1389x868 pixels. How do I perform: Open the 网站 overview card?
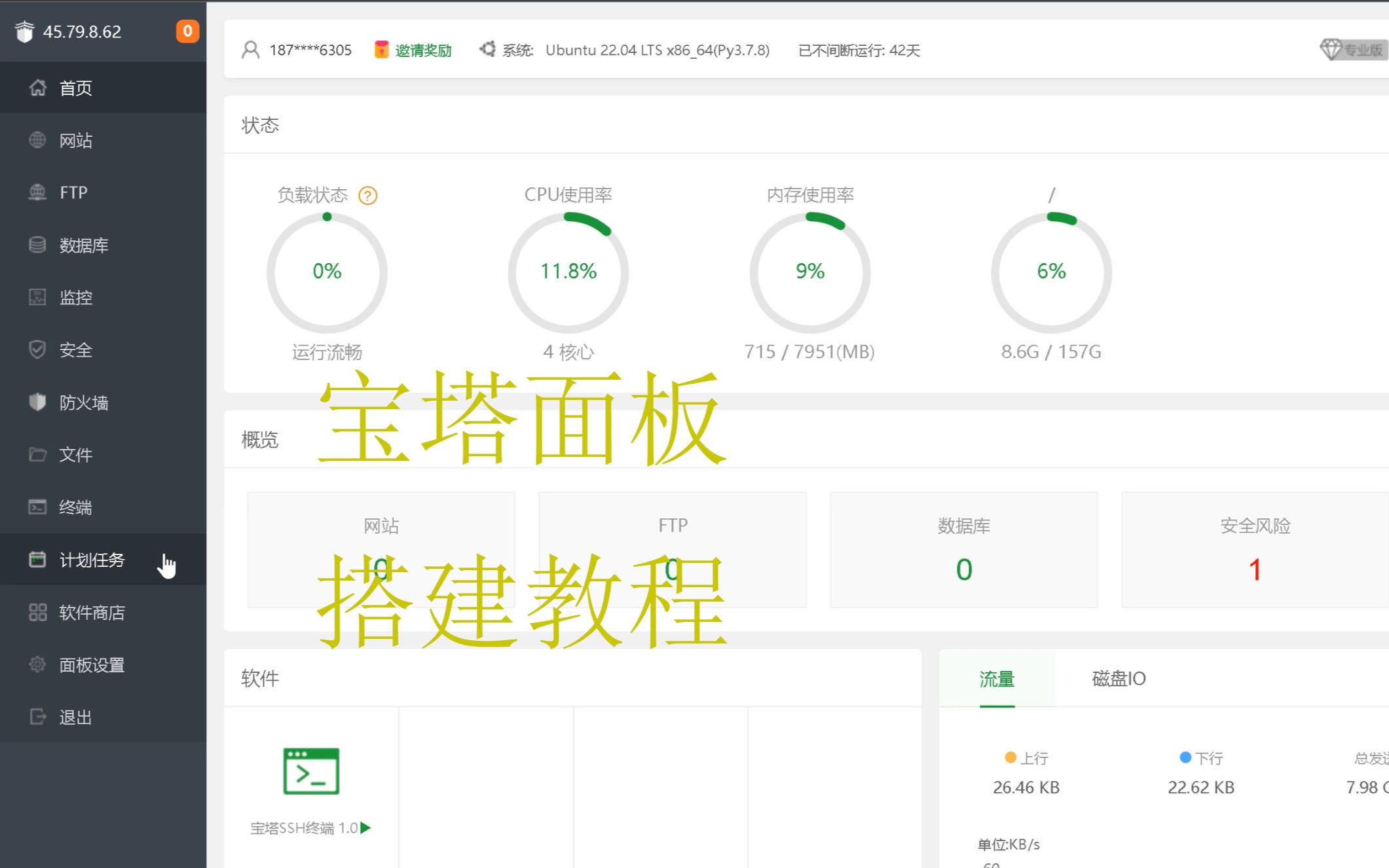point(381,550)
